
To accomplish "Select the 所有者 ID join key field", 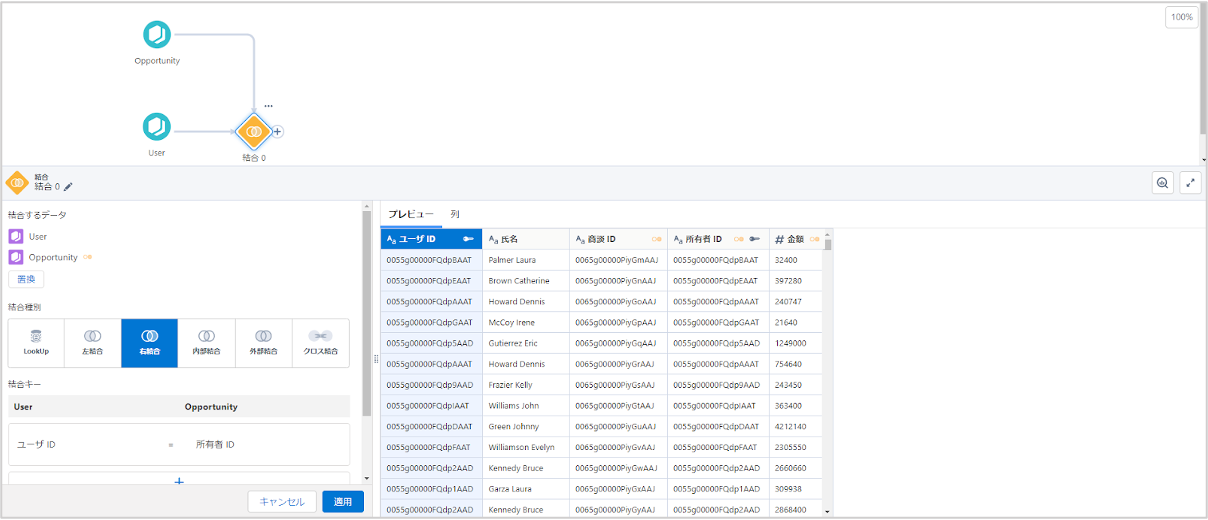I will [215, 444].
